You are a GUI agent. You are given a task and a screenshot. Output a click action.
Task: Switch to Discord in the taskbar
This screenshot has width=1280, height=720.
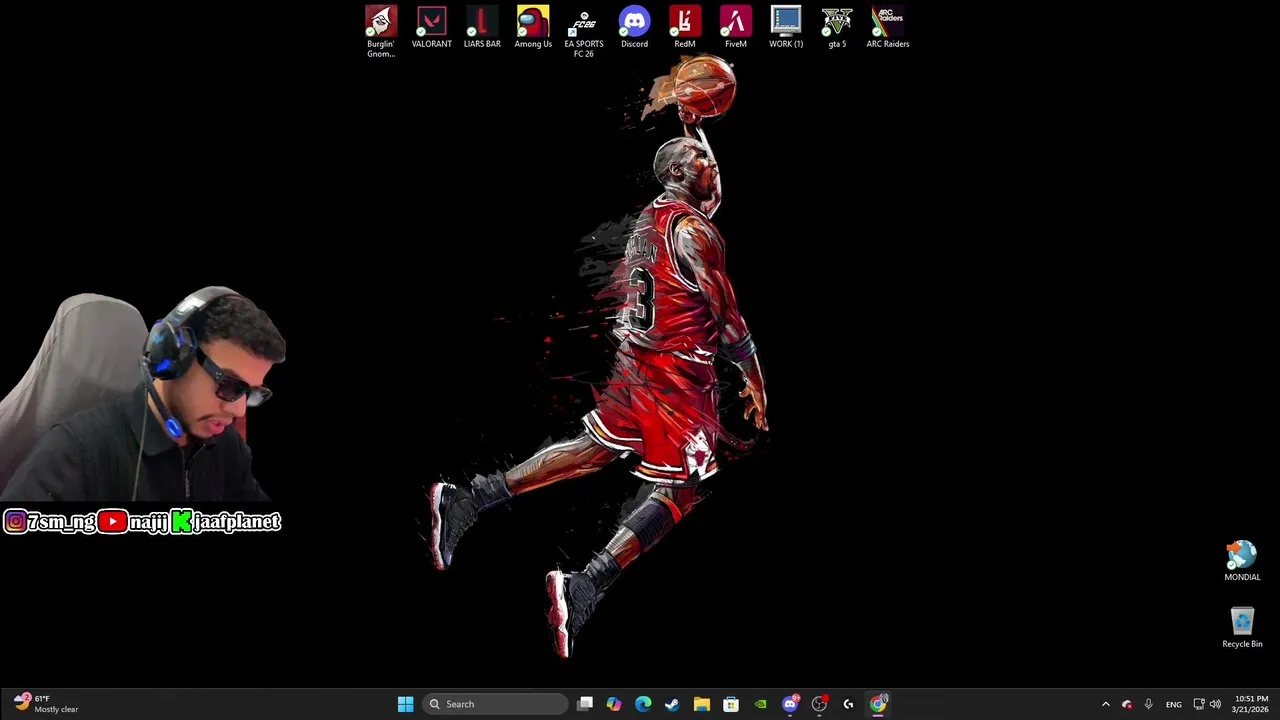pos(790,704)
